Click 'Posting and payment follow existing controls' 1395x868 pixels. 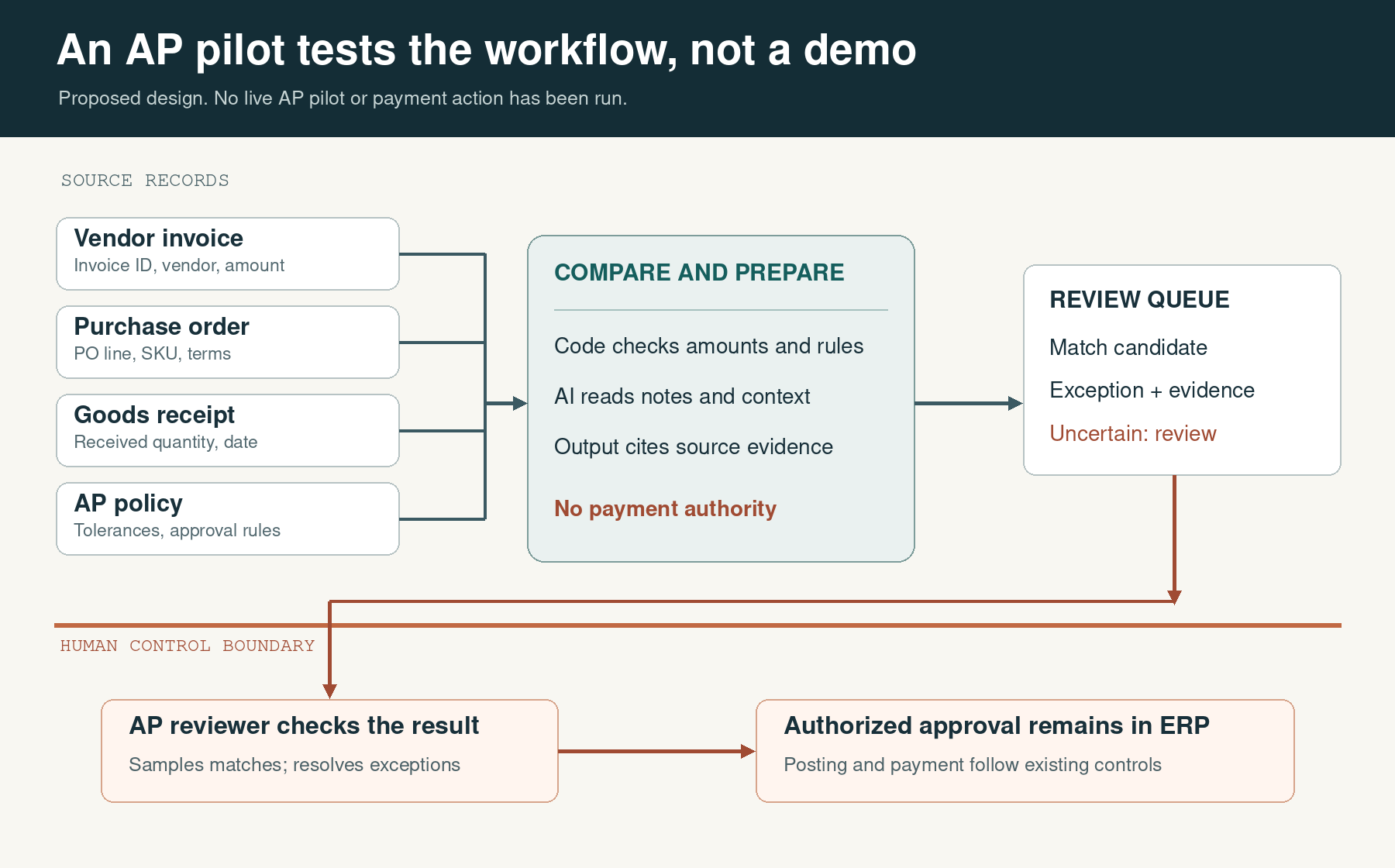973,764
